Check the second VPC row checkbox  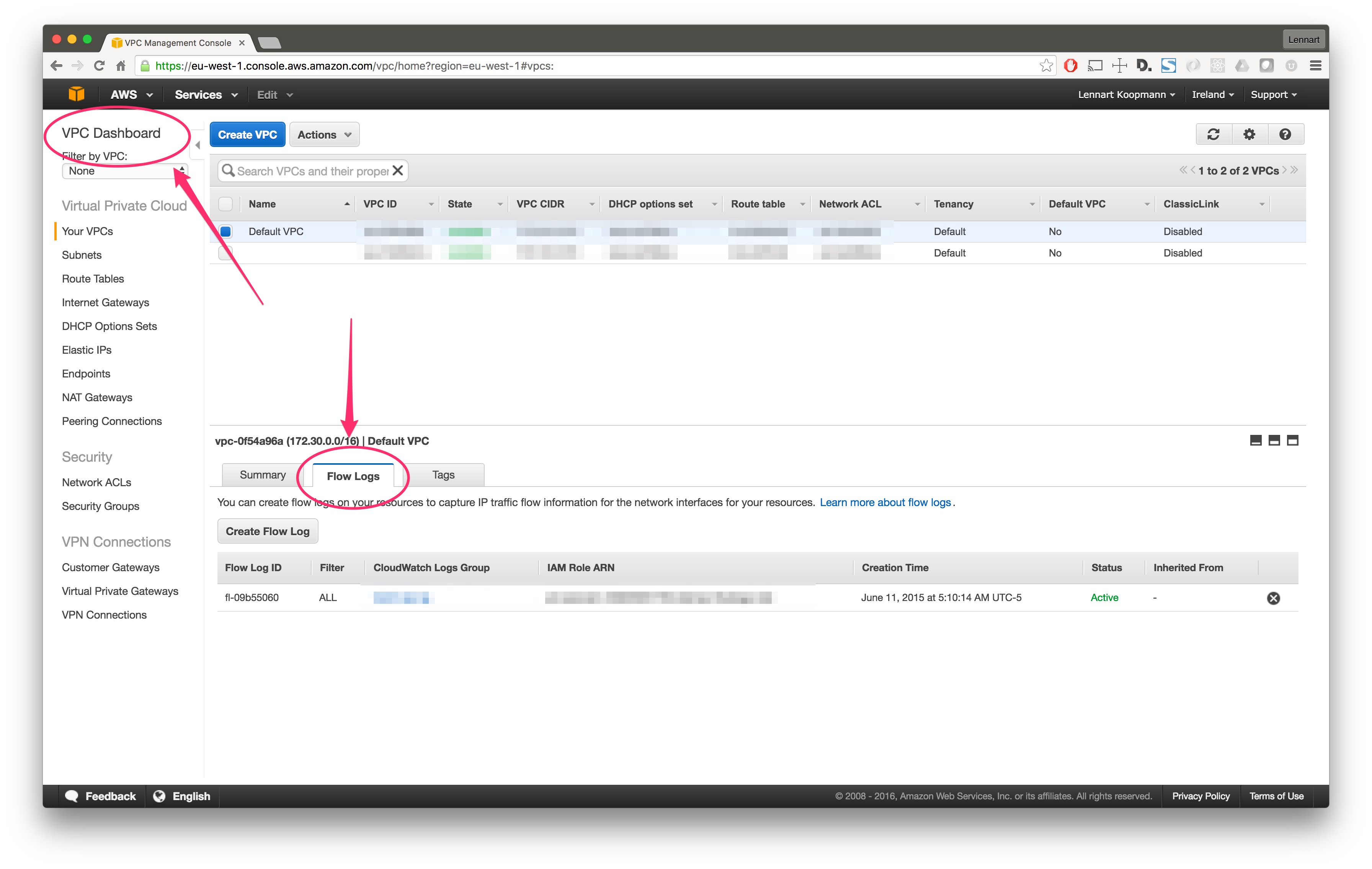(x=225, y=253)
